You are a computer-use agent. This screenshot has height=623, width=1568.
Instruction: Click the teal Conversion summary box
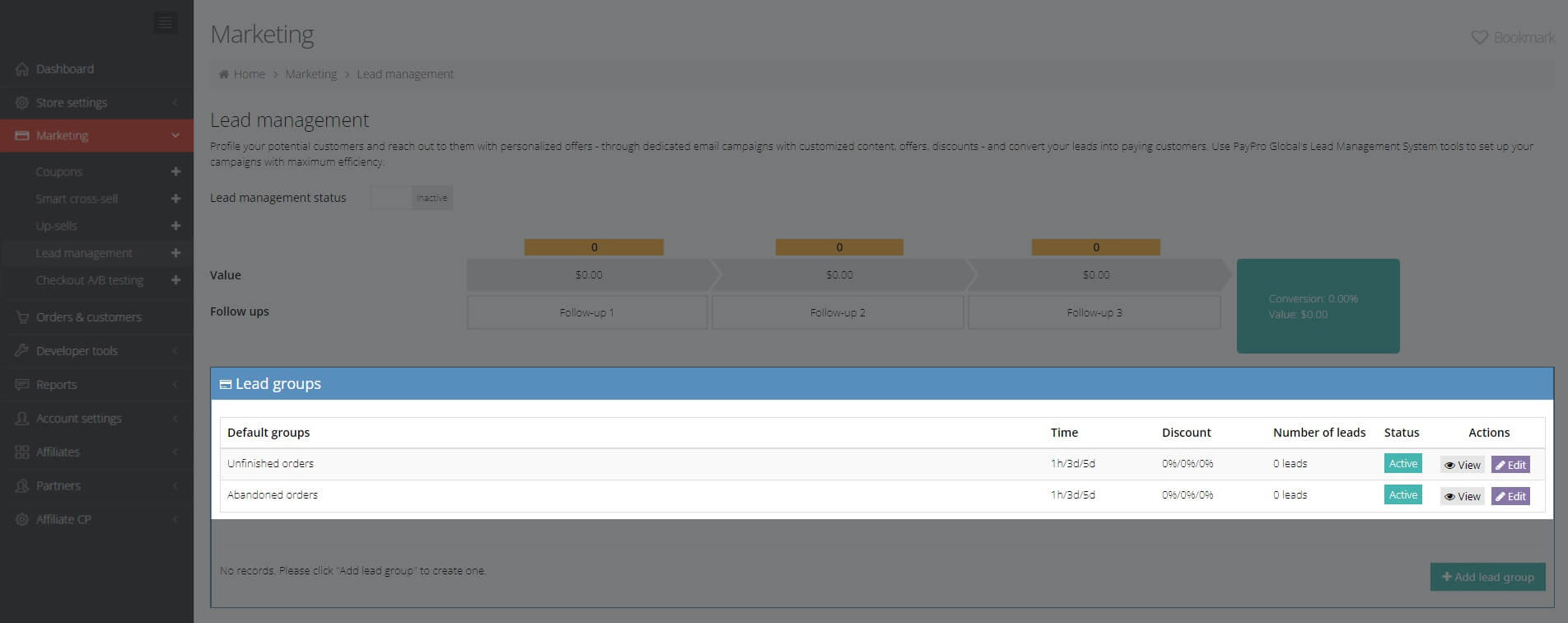pos(1318,307)
